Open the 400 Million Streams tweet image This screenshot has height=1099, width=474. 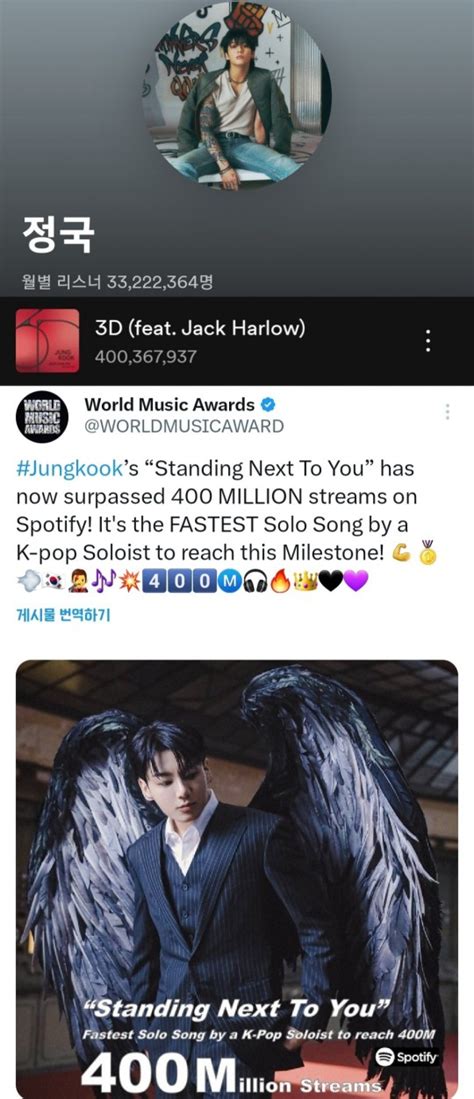click(x=237, y=879)
